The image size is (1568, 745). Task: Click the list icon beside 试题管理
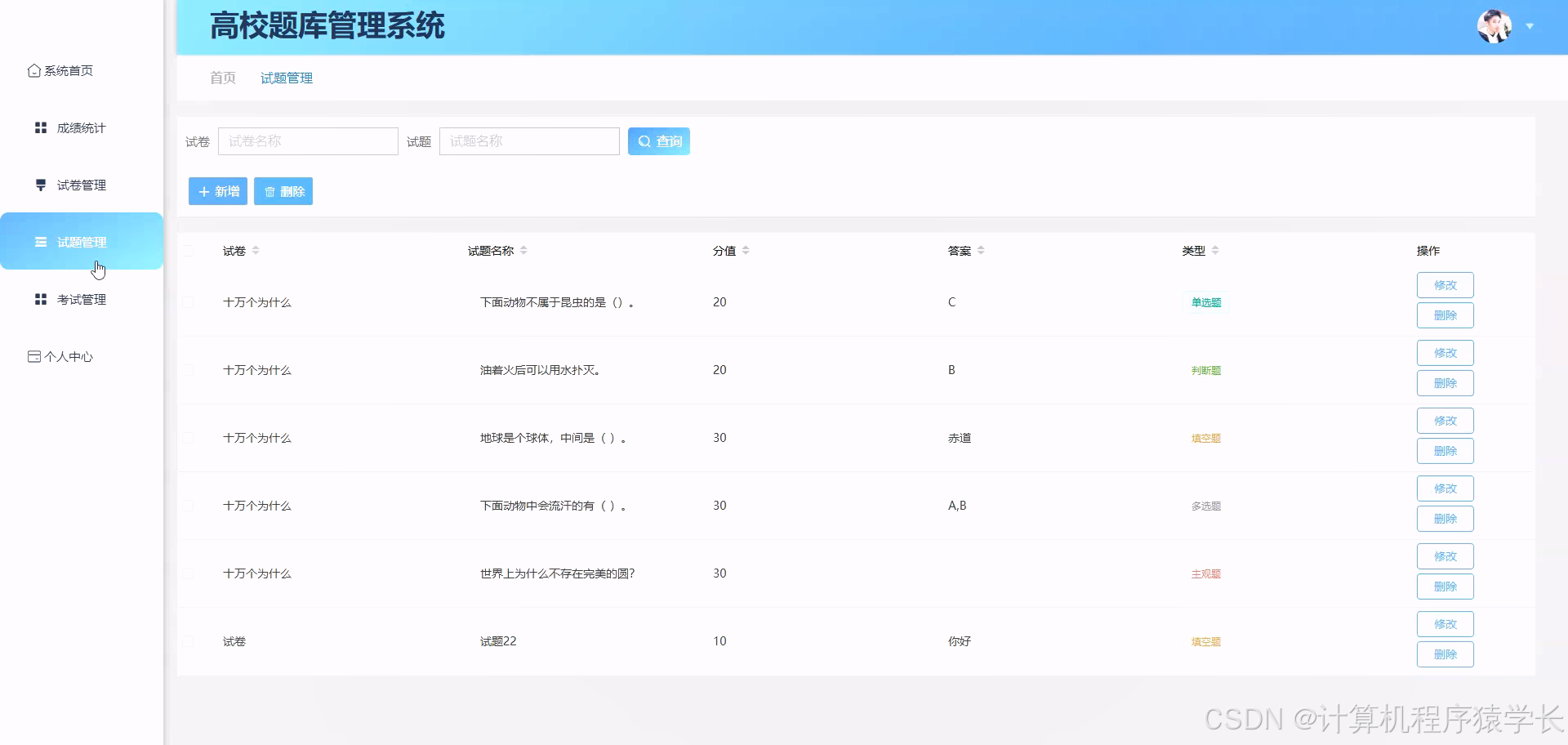click(x=41, y=242)
